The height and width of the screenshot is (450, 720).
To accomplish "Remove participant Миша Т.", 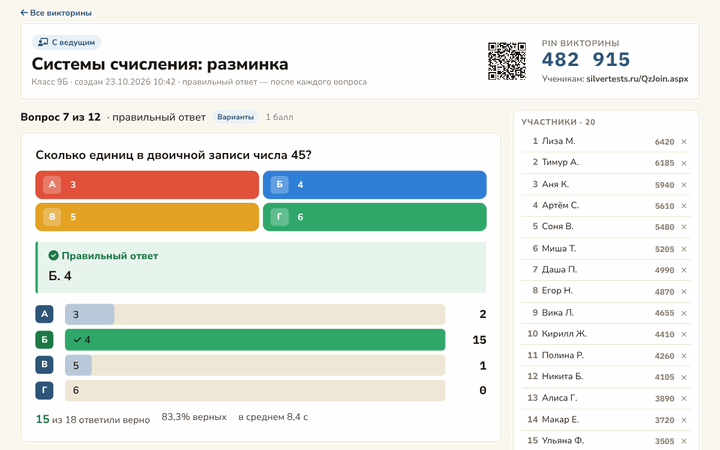I will 684,249.
